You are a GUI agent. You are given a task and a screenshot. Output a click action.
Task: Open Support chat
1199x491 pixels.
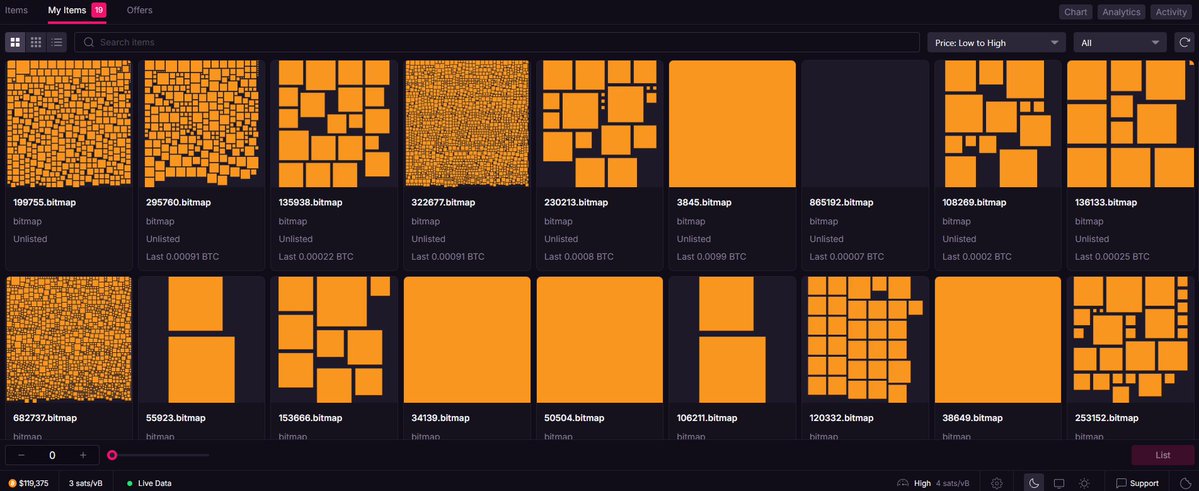(1137, 483)
